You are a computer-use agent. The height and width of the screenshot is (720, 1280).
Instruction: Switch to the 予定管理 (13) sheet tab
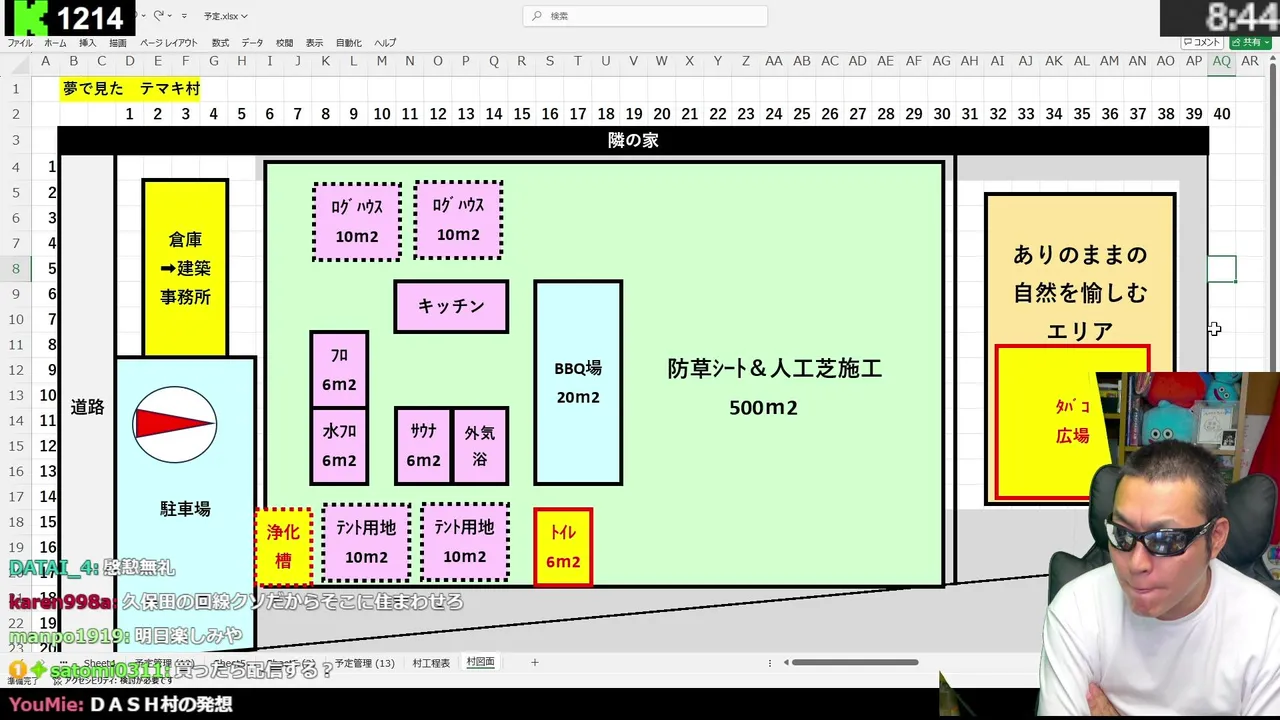364,663
